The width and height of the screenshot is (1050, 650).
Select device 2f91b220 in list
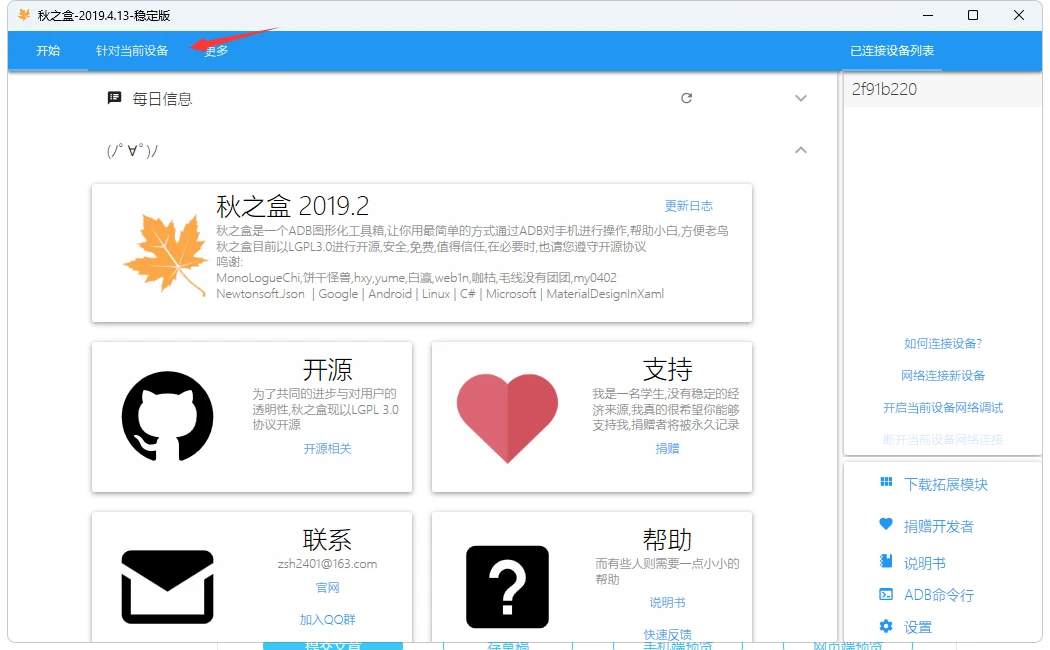943,90
